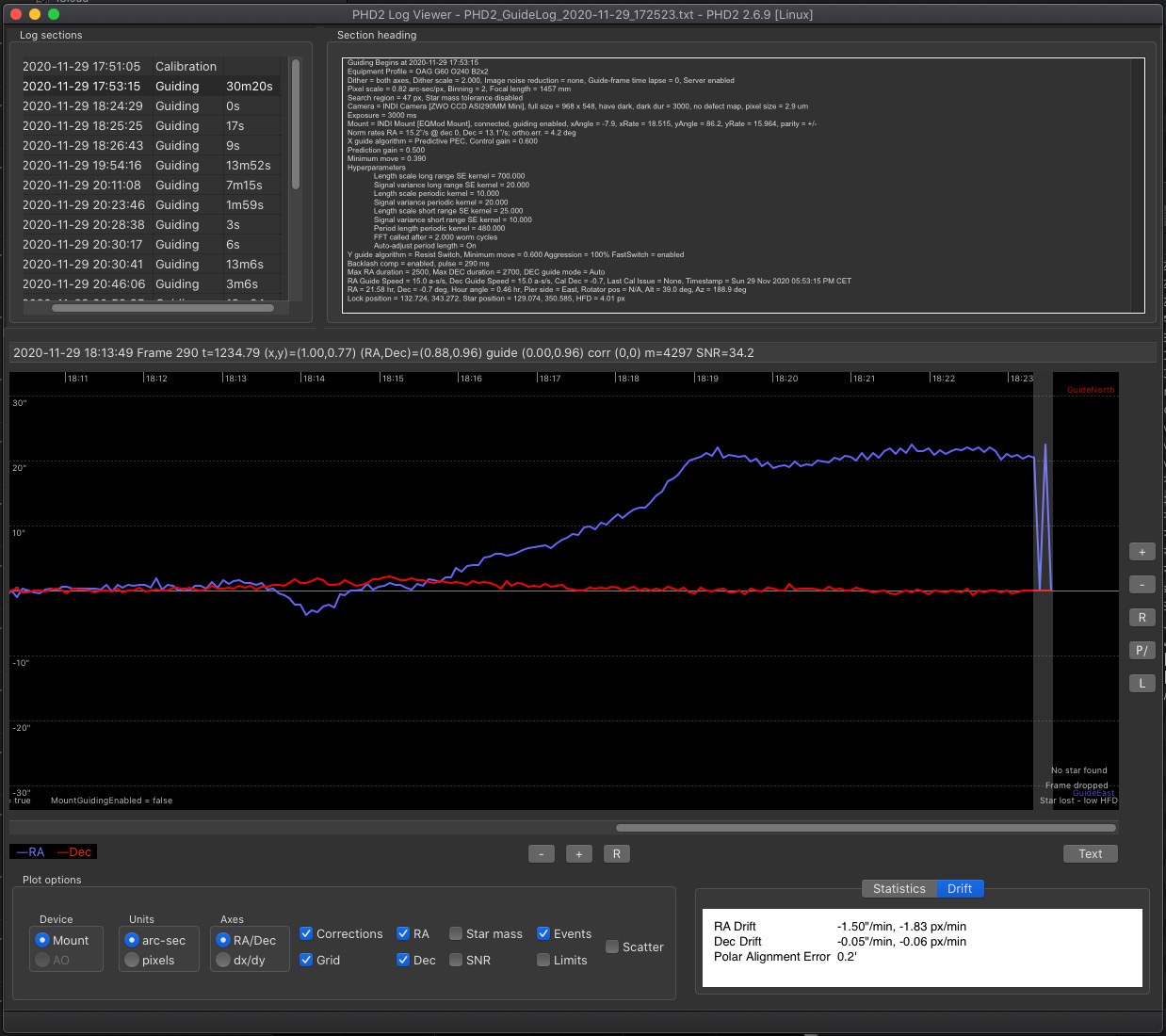Select the 17:51:05 Calibration log section
The width and height of the screenshot is (1166, 1036).
coord(151,66)
